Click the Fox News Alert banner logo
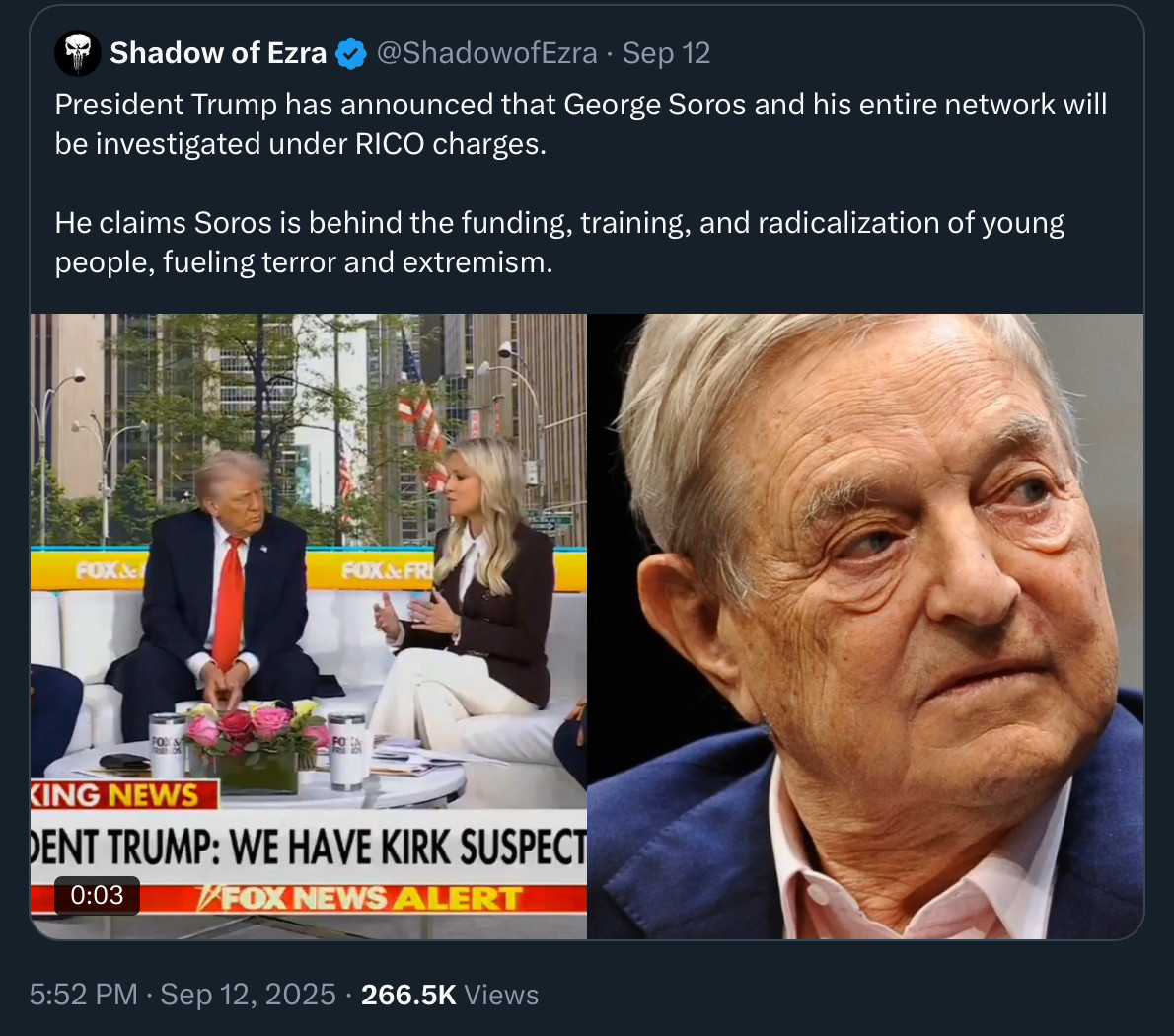The height and width of the screenshot is (1036, 1174). pos(358,899)
